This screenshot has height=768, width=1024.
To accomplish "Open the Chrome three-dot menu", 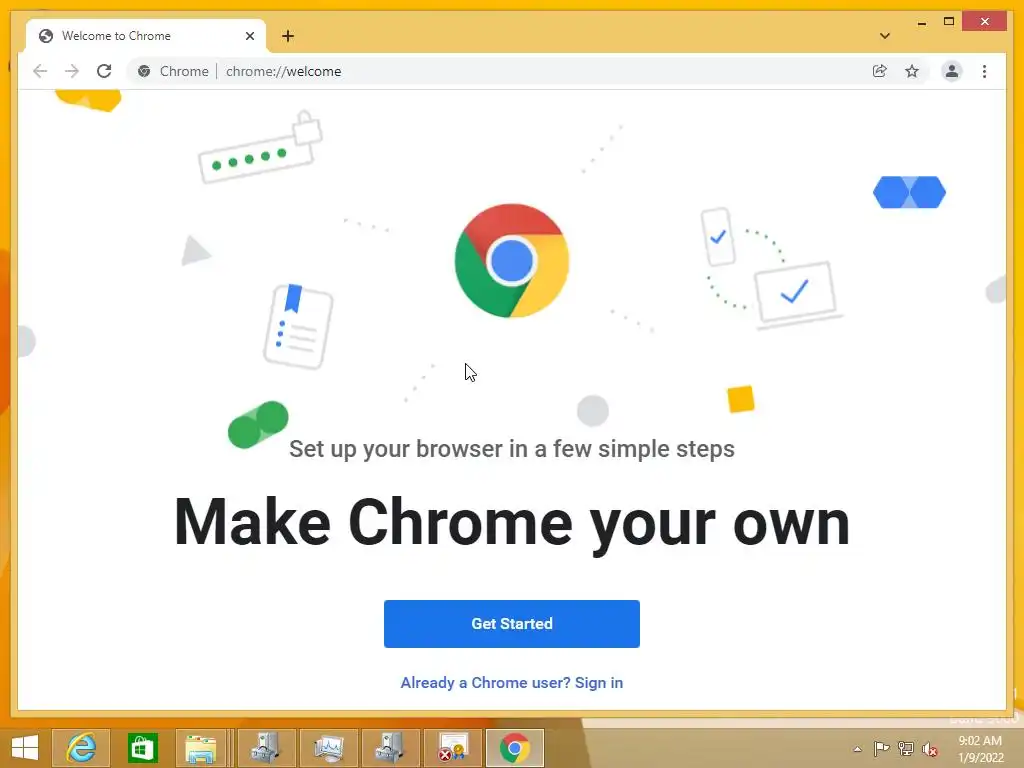I will coord(984,71).
